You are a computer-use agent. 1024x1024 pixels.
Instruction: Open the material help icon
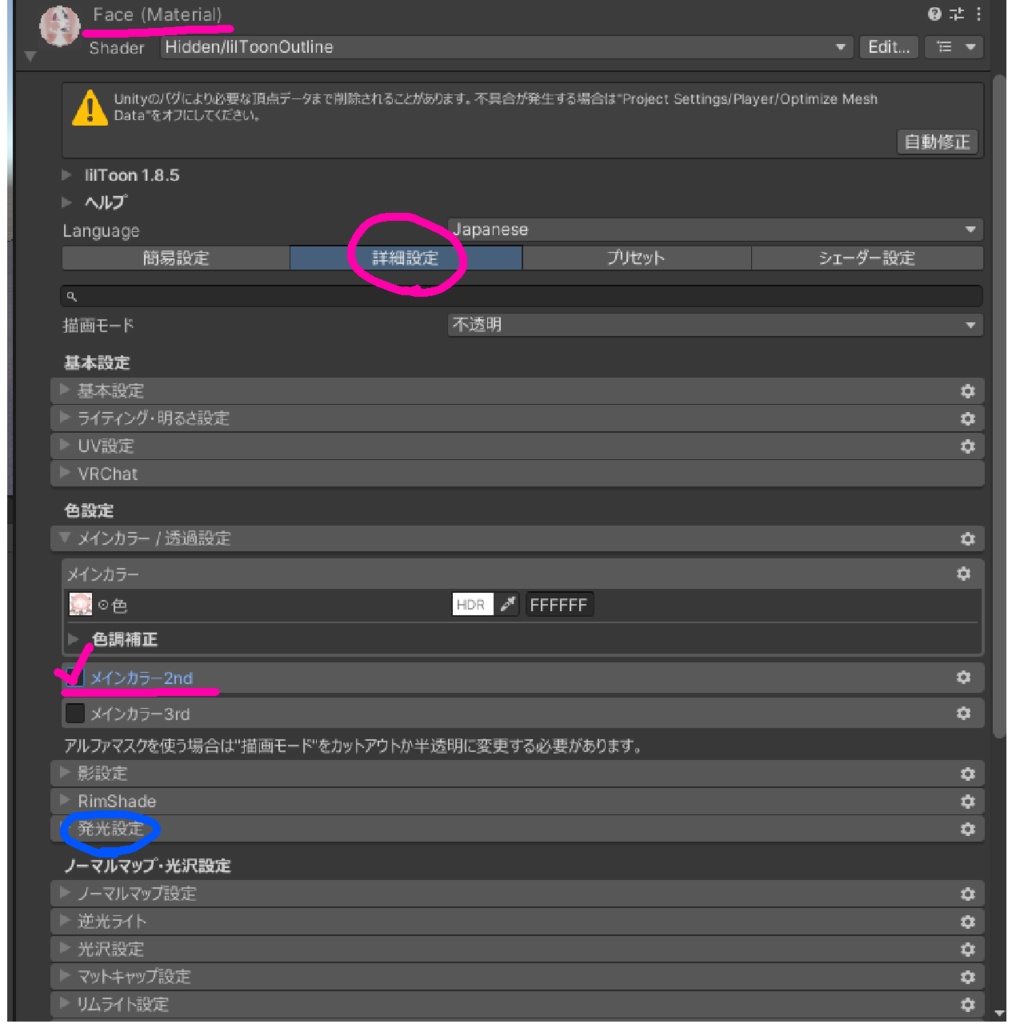point(934,14)
